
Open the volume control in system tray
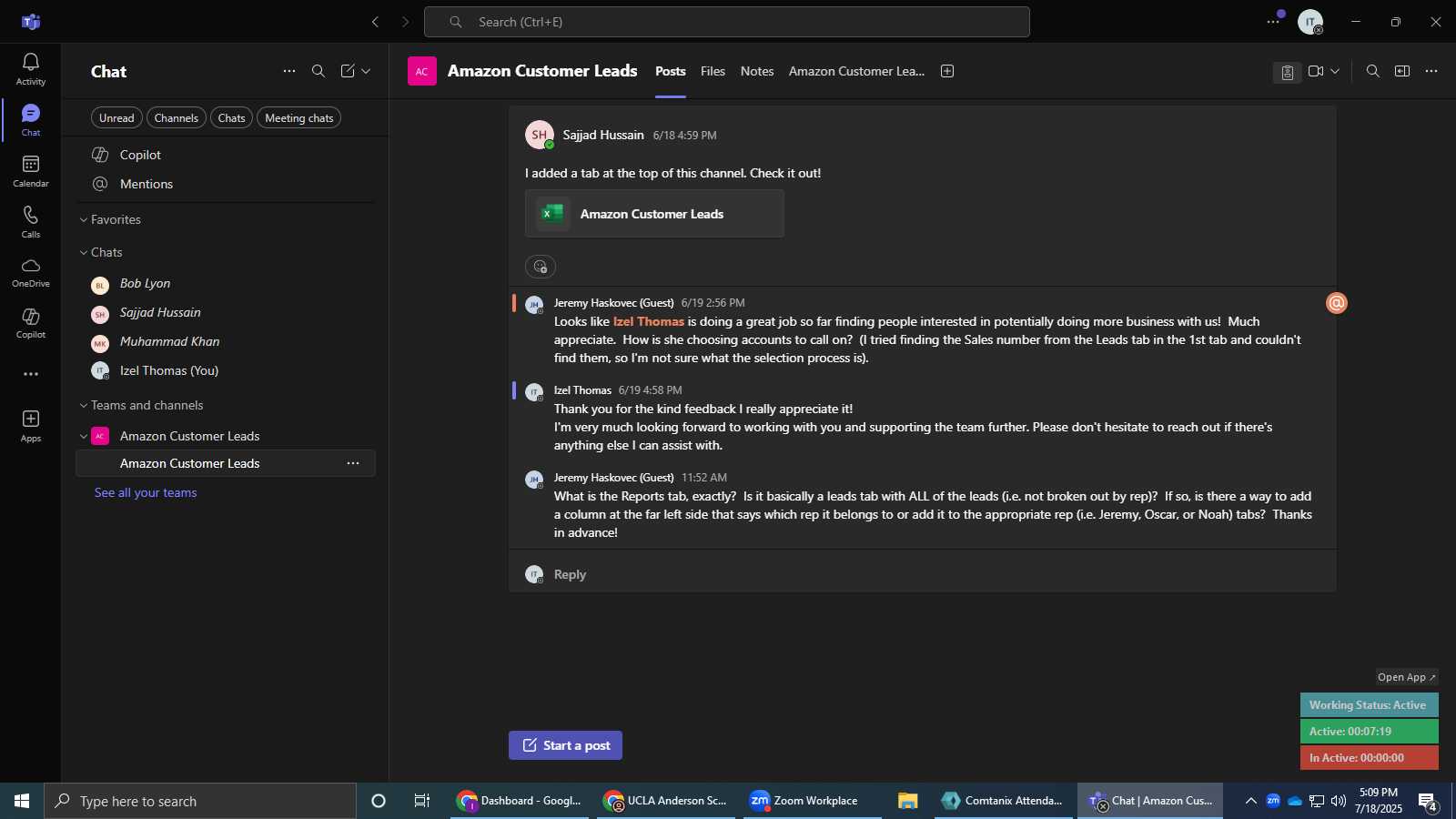coord(1339,801)
